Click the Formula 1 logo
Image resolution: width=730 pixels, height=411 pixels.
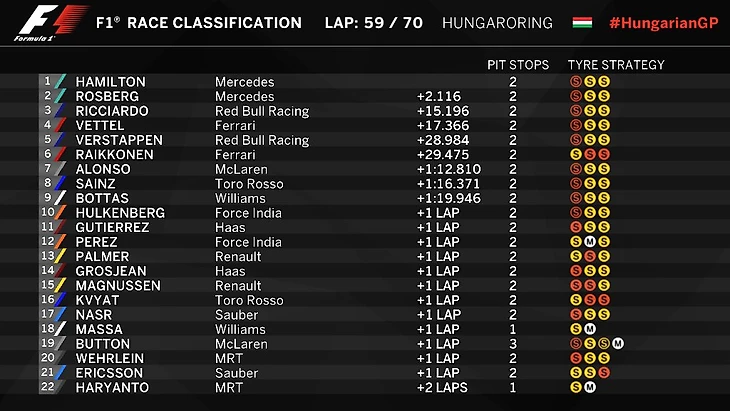point(52,23)
